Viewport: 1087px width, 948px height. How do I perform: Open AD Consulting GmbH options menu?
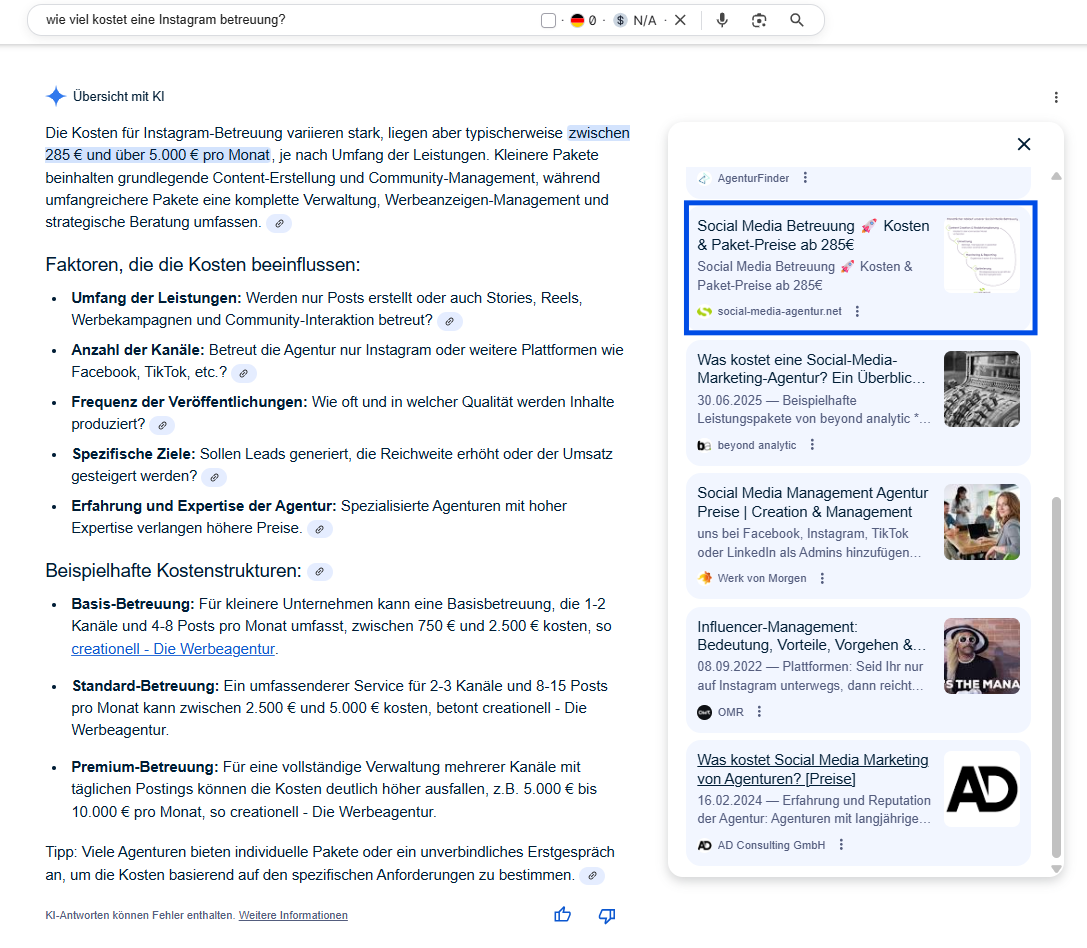pos(841,845)
